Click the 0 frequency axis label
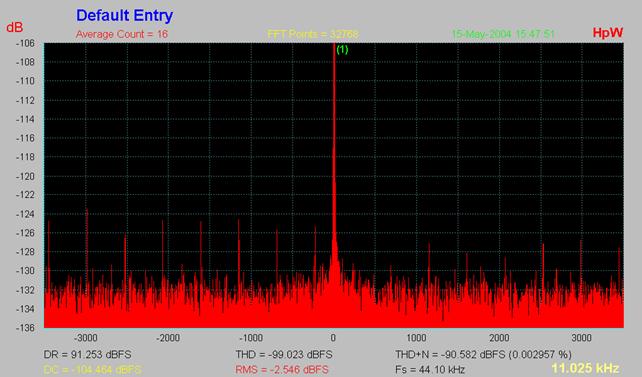 333,338
